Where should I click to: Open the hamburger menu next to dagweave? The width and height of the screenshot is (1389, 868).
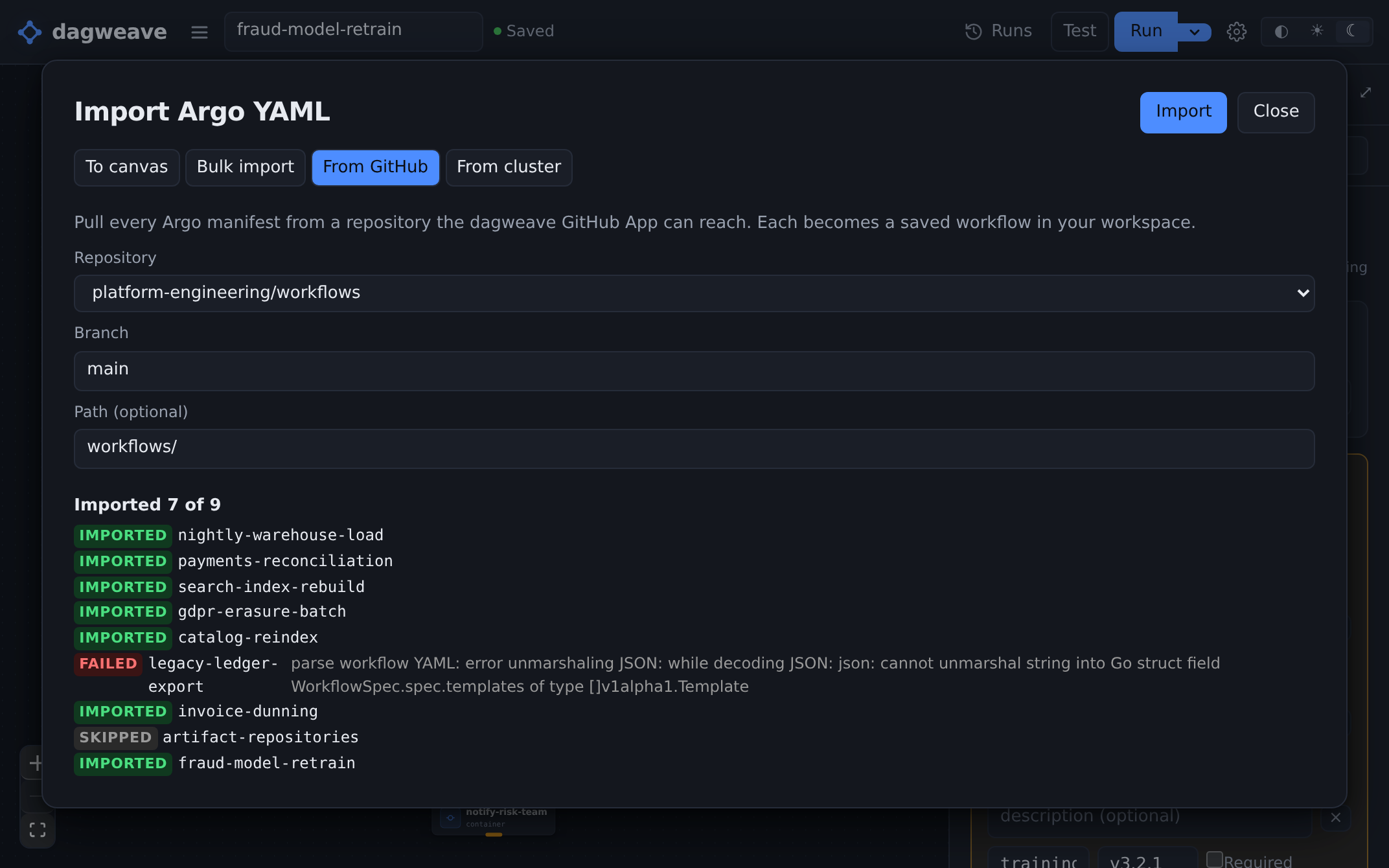[x=200, y=32]
